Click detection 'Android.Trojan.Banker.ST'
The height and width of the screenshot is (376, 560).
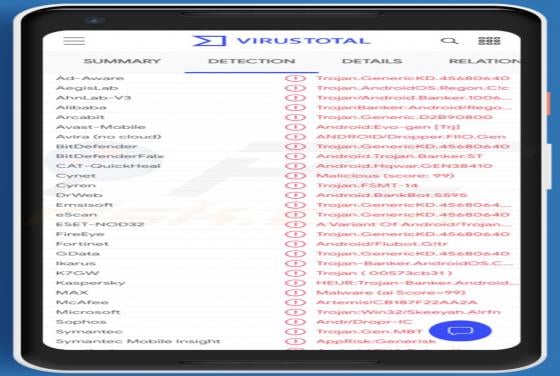[x=399, y=156]
